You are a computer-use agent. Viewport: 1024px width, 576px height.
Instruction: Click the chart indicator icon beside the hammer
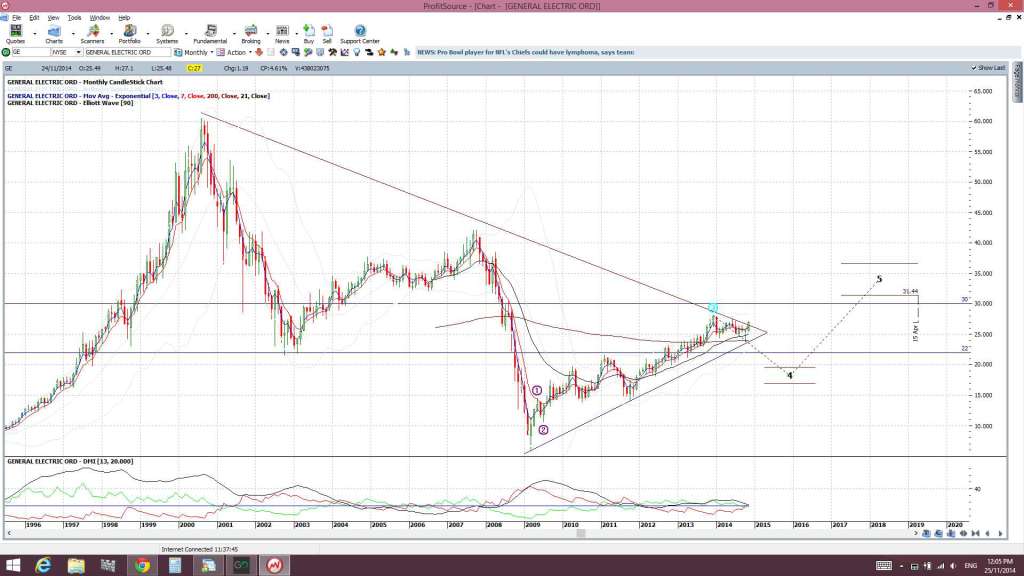click(345, 52)
